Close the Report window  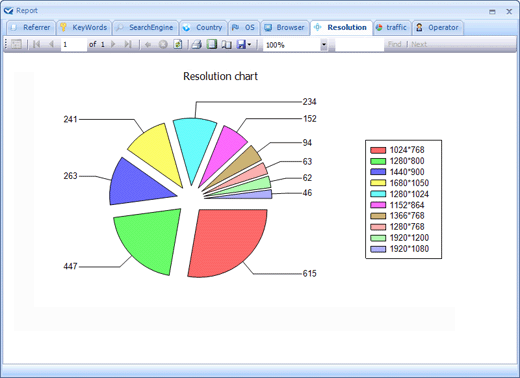pyautogui.click(x=509, y=12)
